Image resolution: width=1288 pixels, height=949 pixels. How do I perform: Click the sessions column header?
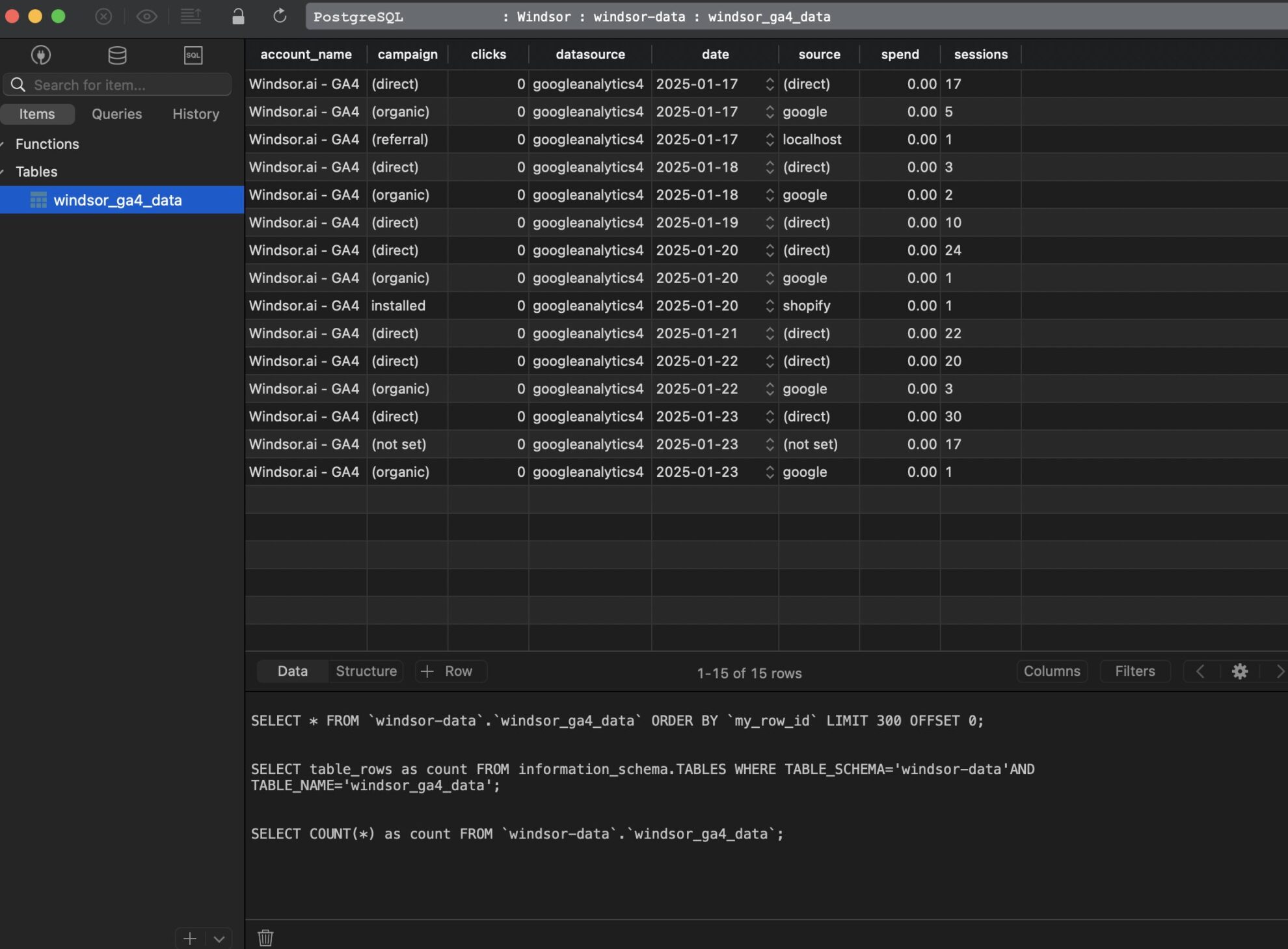click(x=980, y=55)
